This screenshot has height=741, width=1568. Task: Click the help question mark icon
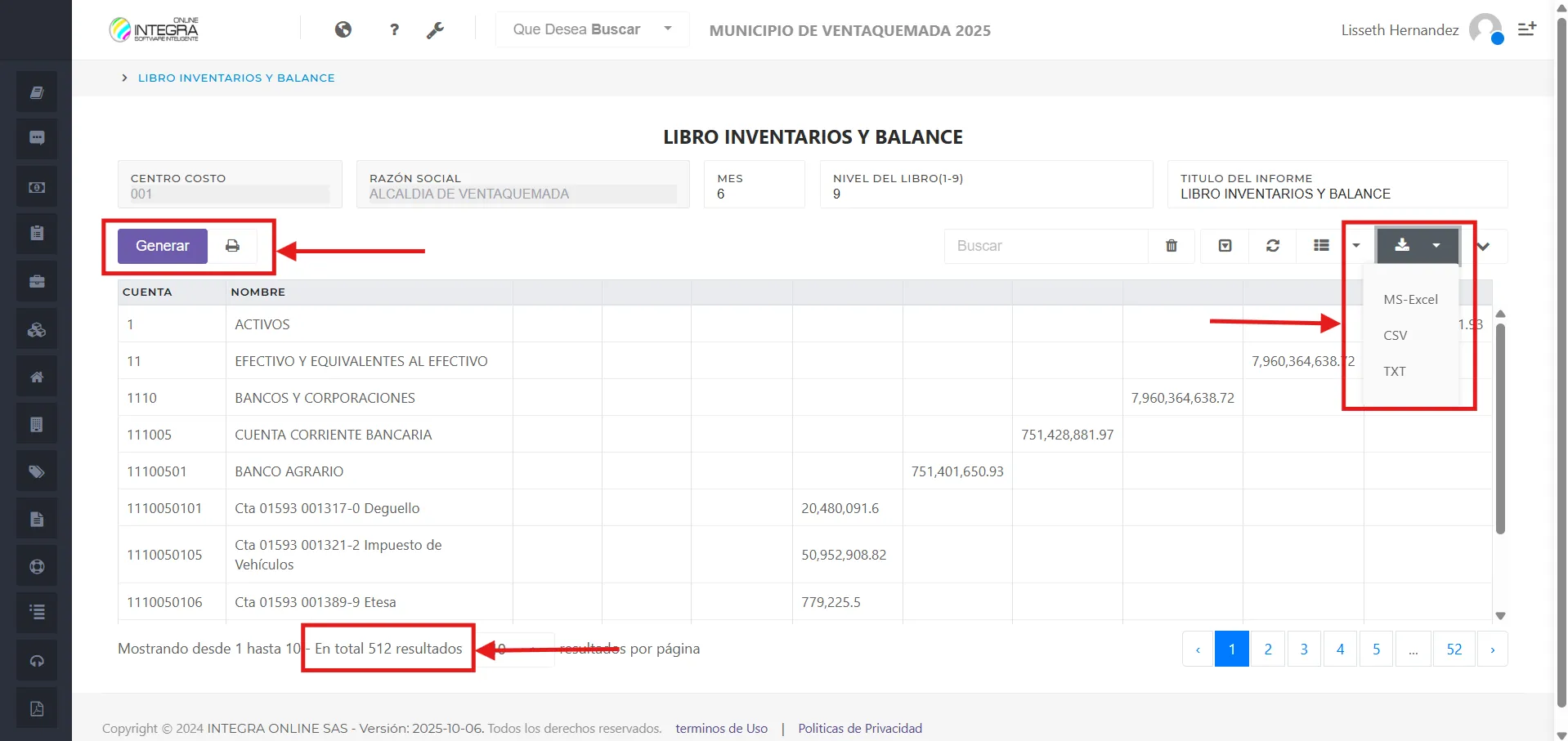[x=394, y=29]
